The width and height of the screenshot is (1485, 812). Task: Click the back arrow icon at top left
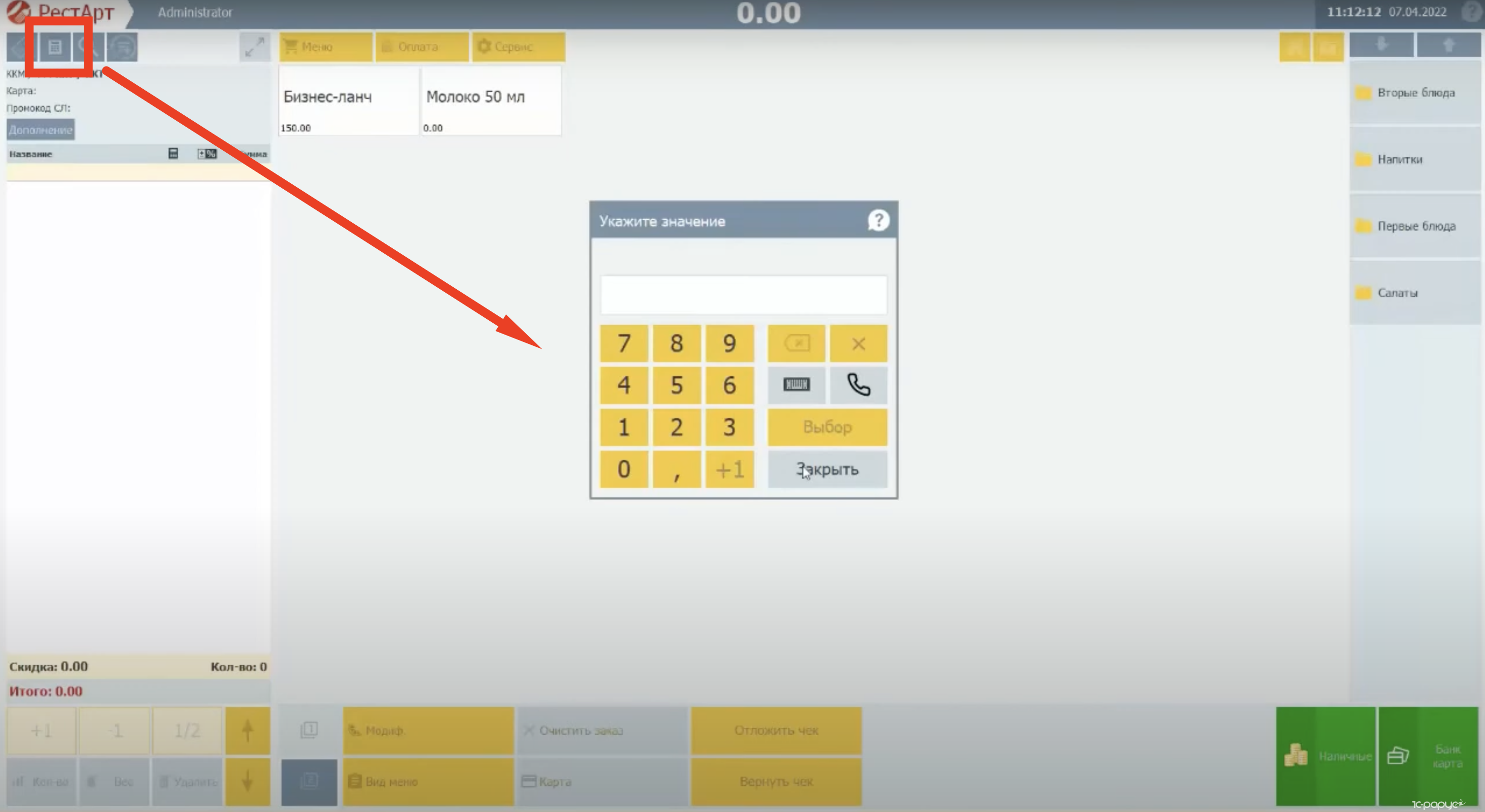pyautogui.click(x=22, y=47)
